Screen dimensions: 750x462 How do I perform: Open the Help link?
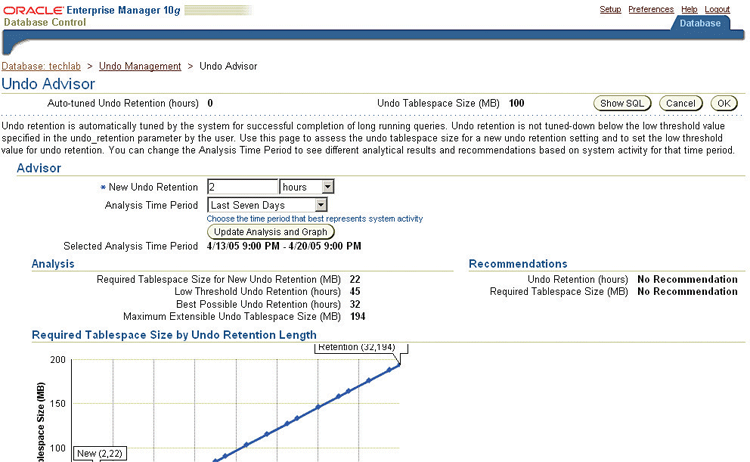point(689,9)
